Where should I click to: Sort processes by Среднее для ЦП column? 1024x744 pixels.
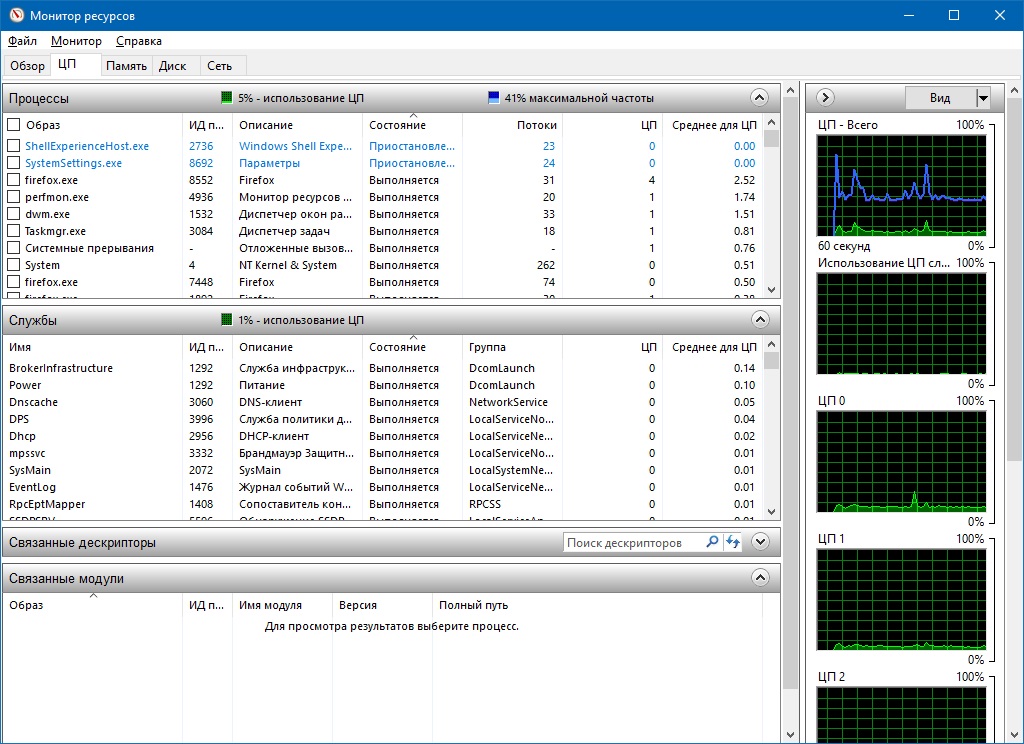click(714, 125)
